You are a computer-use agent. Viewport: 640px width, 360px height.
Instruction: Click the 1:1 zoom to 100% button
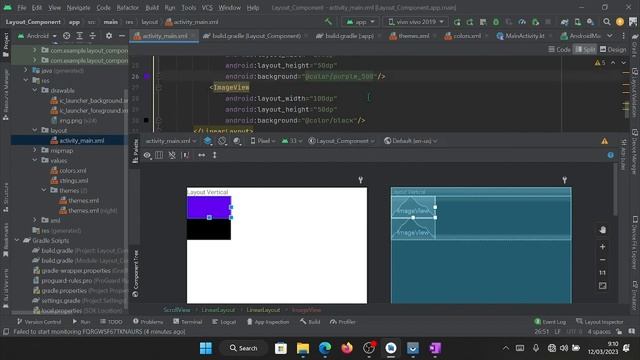[x=602, y=273]
